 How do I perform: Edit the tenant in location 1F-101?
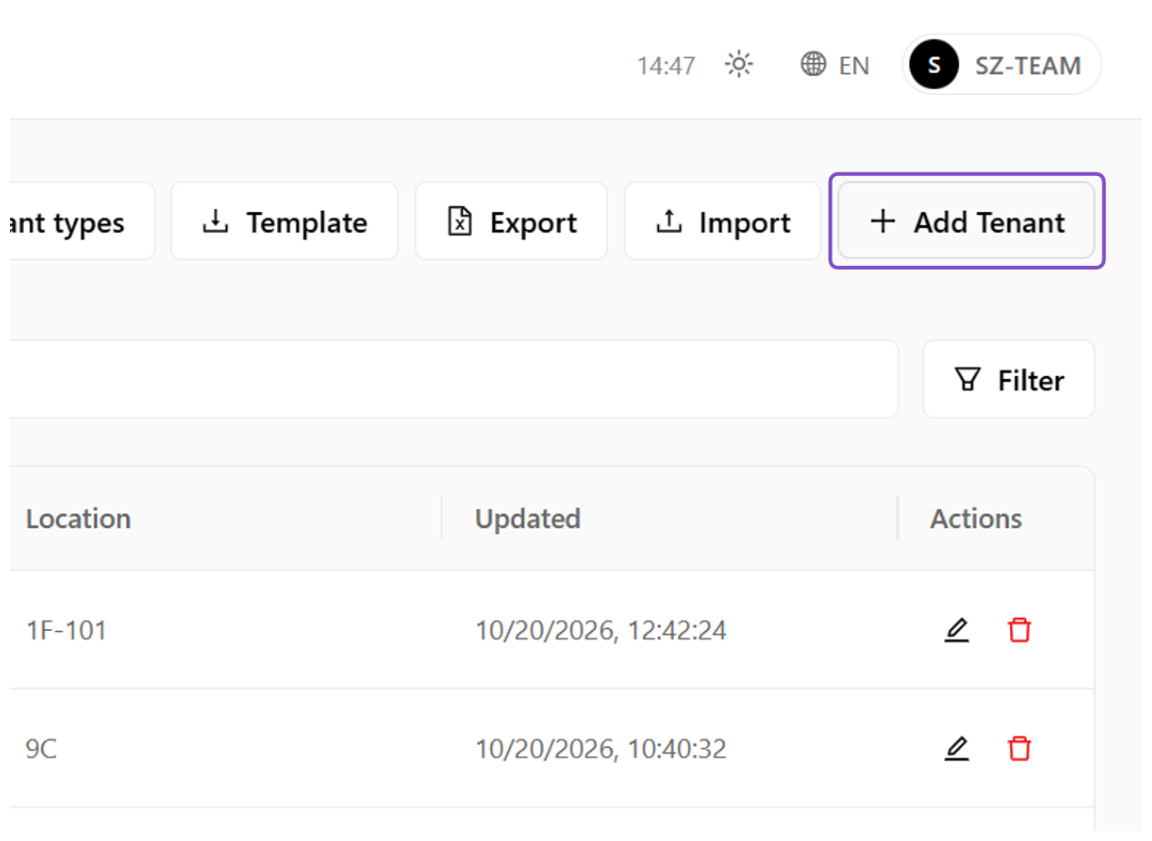tap(957, 630)
